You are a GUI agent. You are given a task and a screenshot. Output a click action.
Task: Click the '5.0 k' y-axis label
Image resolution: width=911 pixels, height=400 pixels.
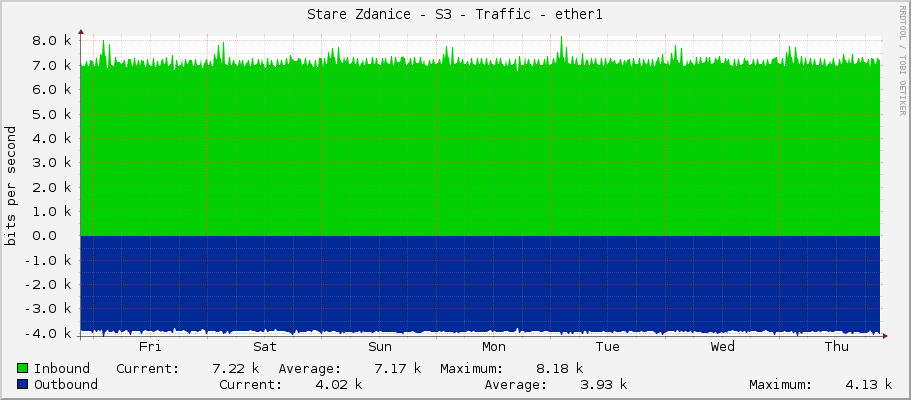point(52,114)
